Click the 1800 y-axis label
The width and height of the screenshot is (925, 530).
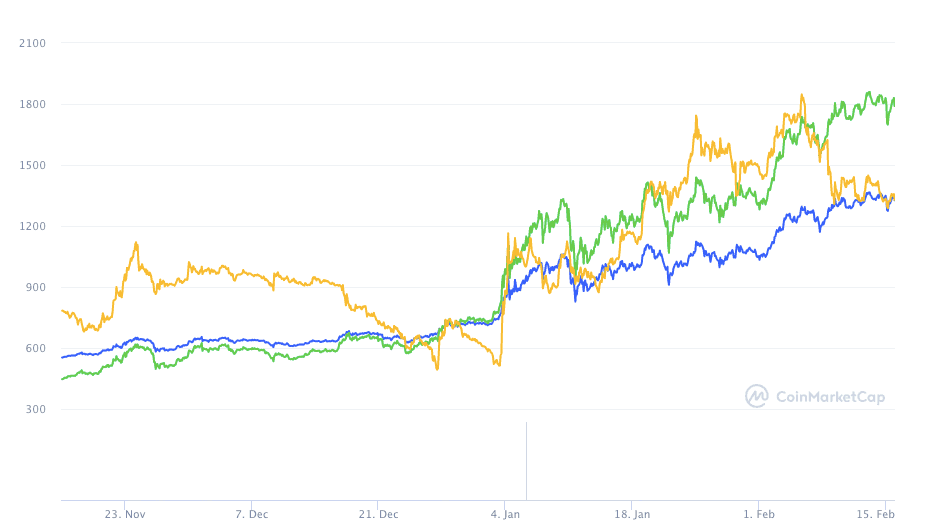point(33,104)
